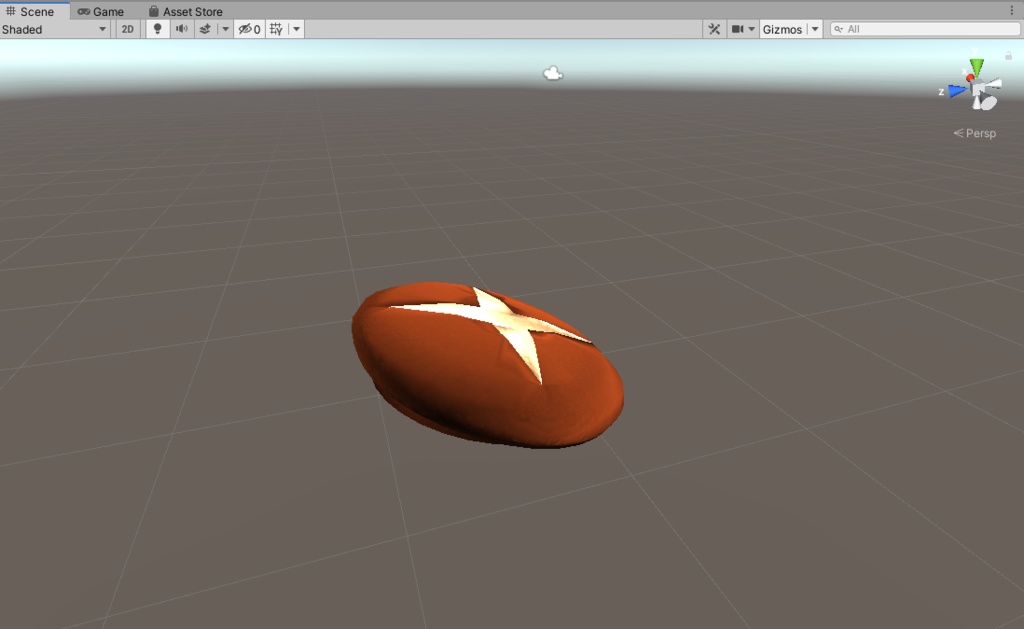Open the Game tab
Image resolution: width=1024 pixels, height=629 pixels.
coord(101,11)
